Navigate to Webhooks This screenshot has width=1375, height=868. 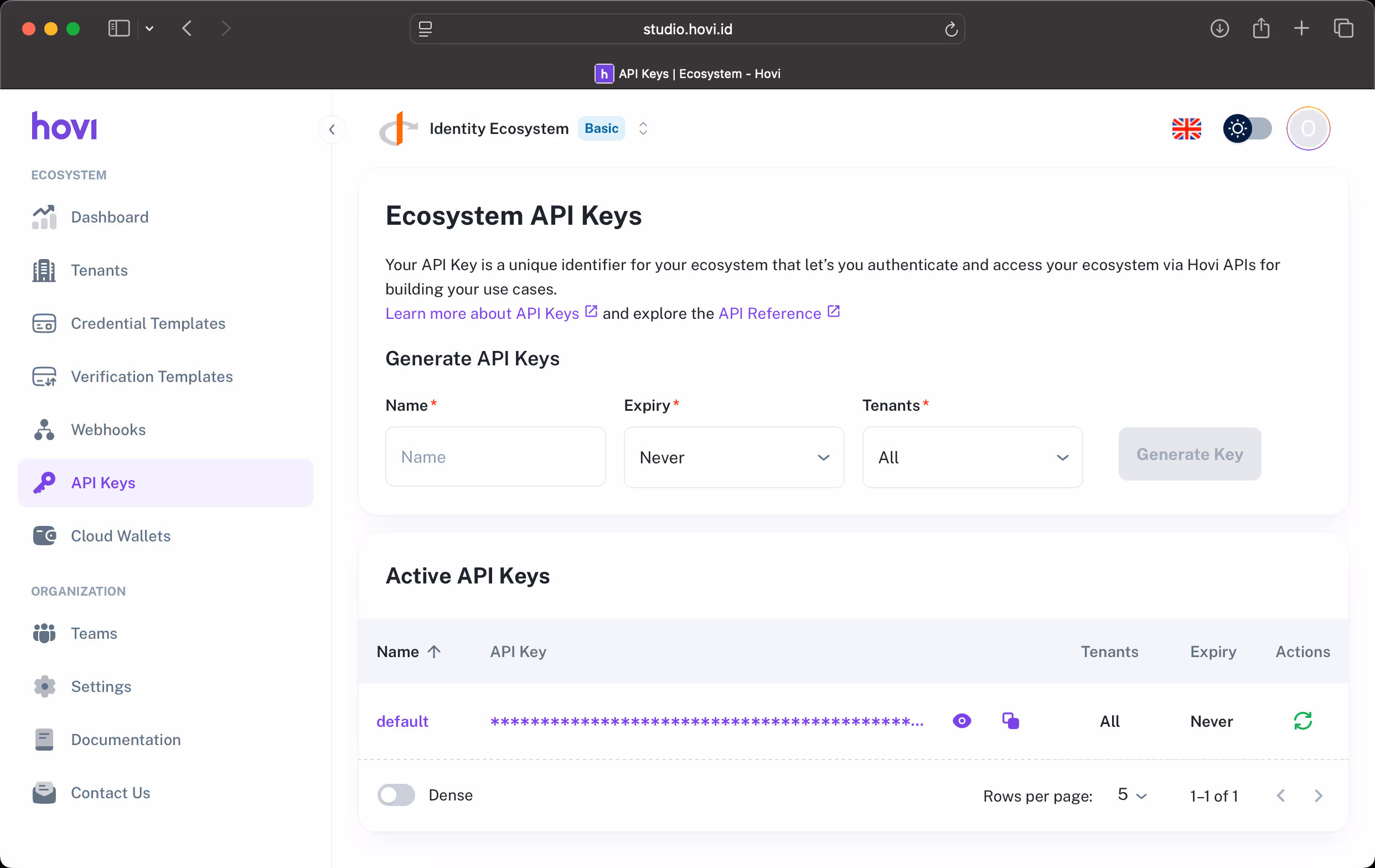click(166, 430)
